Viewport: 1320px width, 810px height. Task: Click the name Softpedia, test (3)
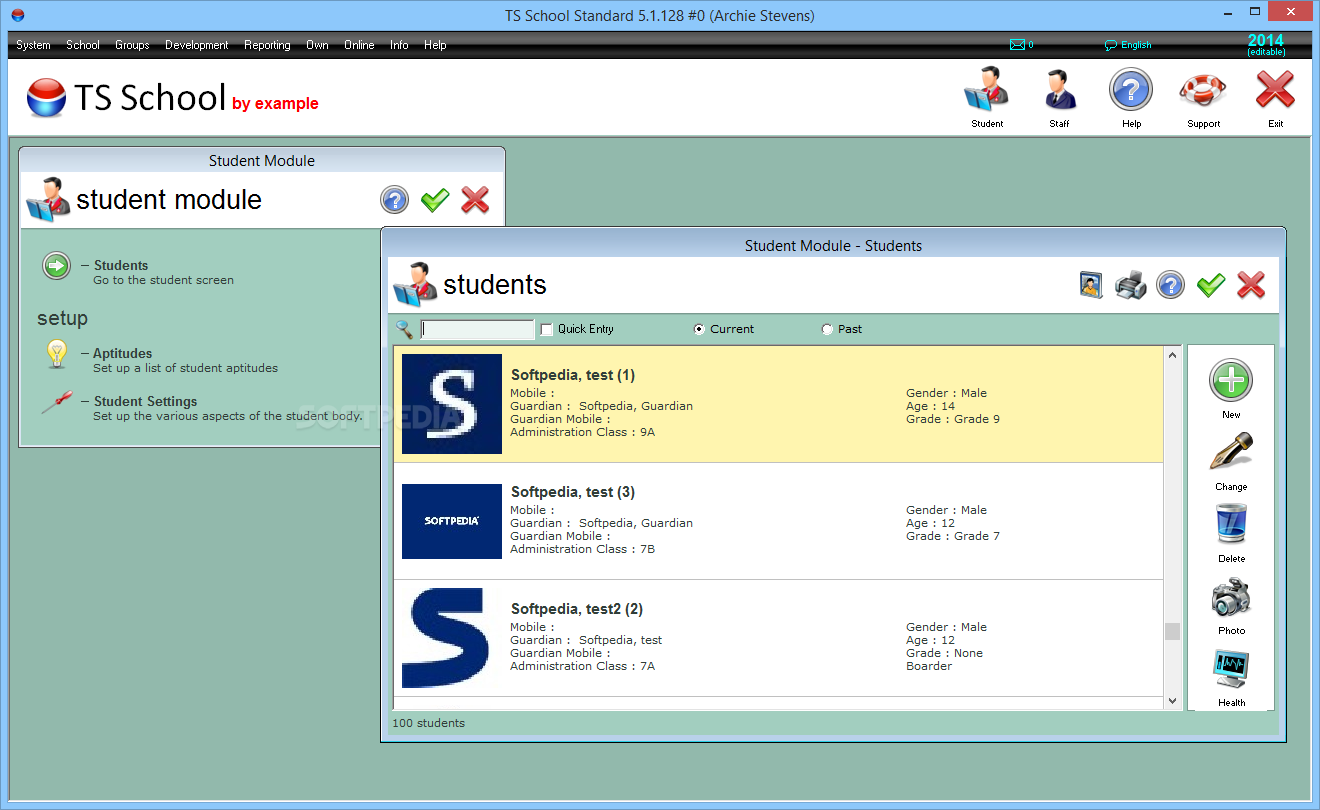click(x=573, y=492)
